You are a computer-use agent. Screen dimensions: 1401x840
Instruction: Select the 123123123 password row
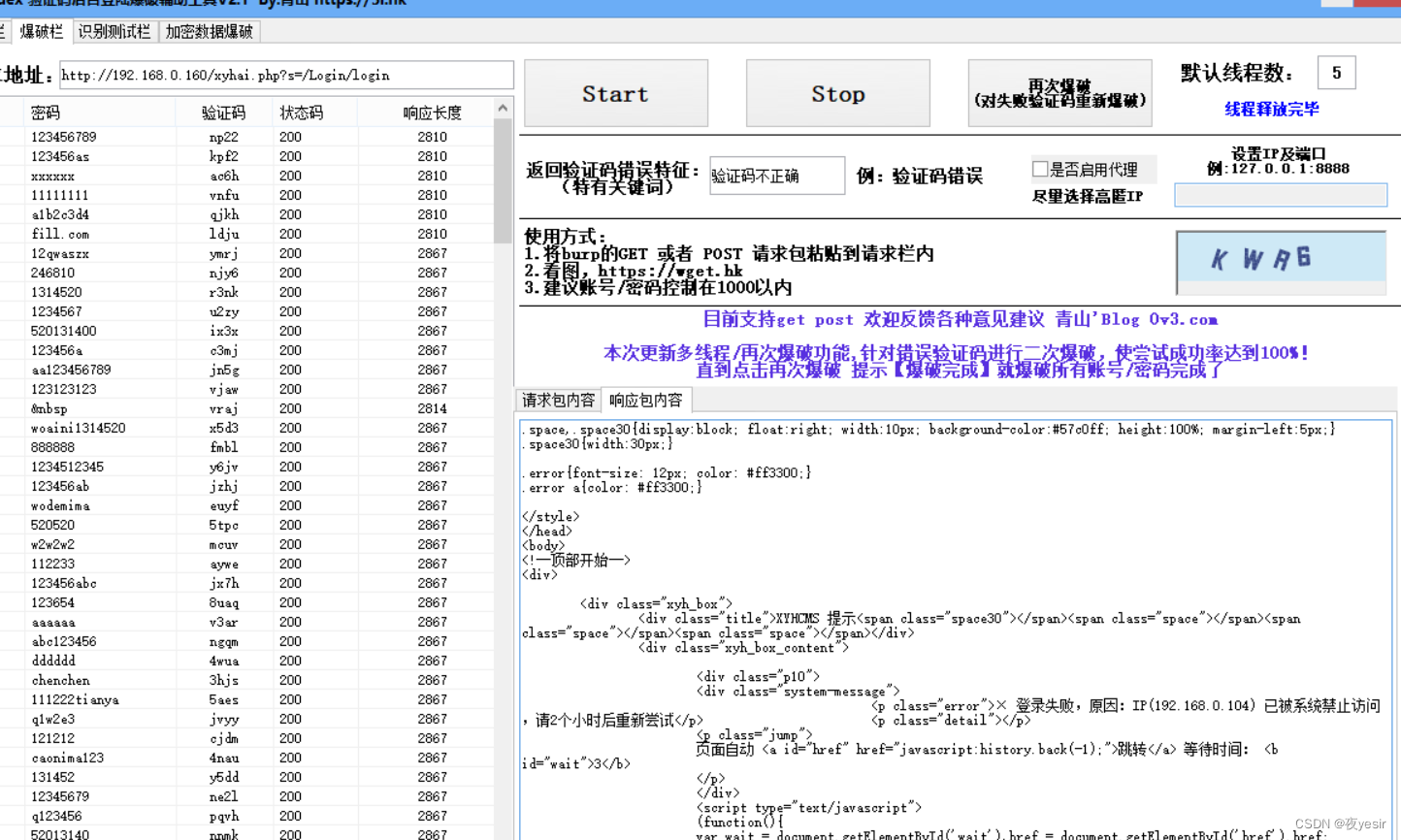tap(246, 389)
